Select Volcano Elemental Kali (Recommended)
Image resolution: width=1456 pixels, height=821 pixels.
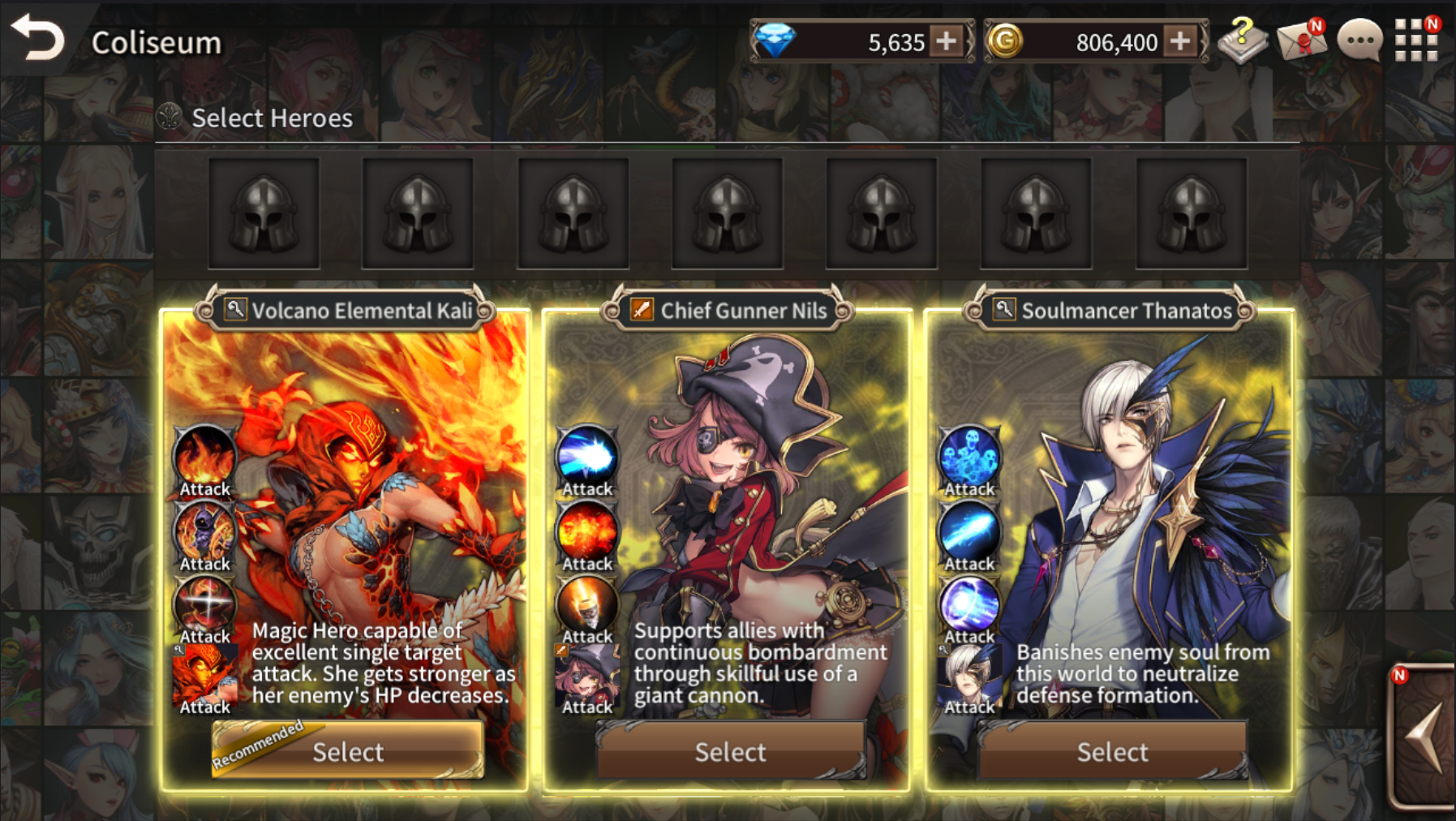tap(348, 750)
